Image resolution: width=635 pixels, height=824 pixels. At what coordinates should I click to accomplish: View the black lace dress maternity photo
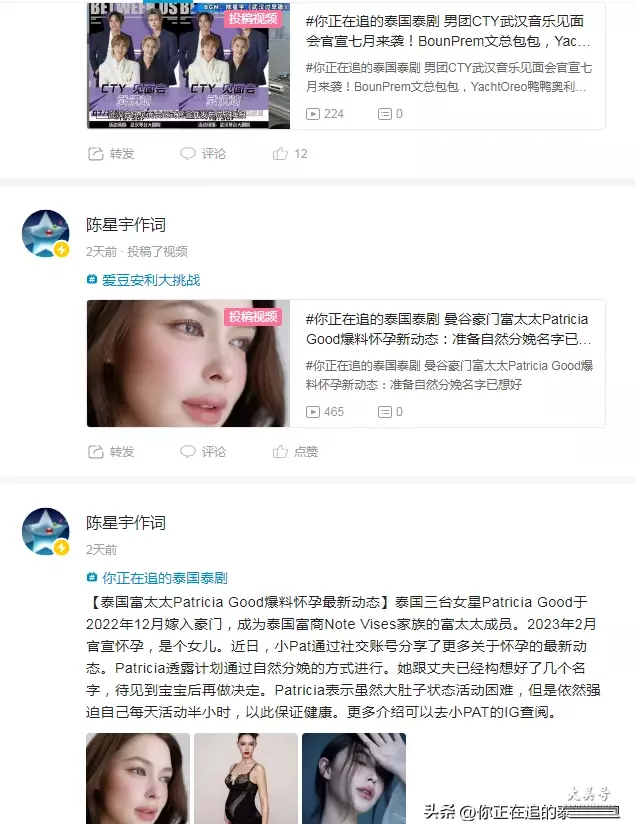(246, 778)
